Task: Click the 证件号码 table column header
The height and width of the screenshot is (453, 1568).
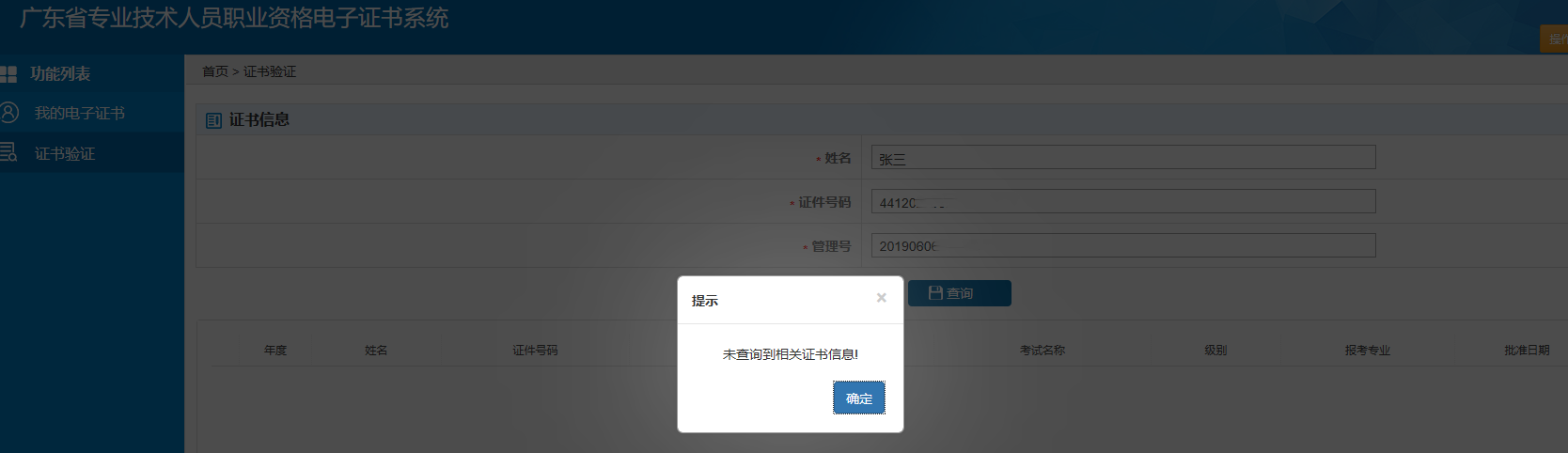Action: [x=535, y=351]
